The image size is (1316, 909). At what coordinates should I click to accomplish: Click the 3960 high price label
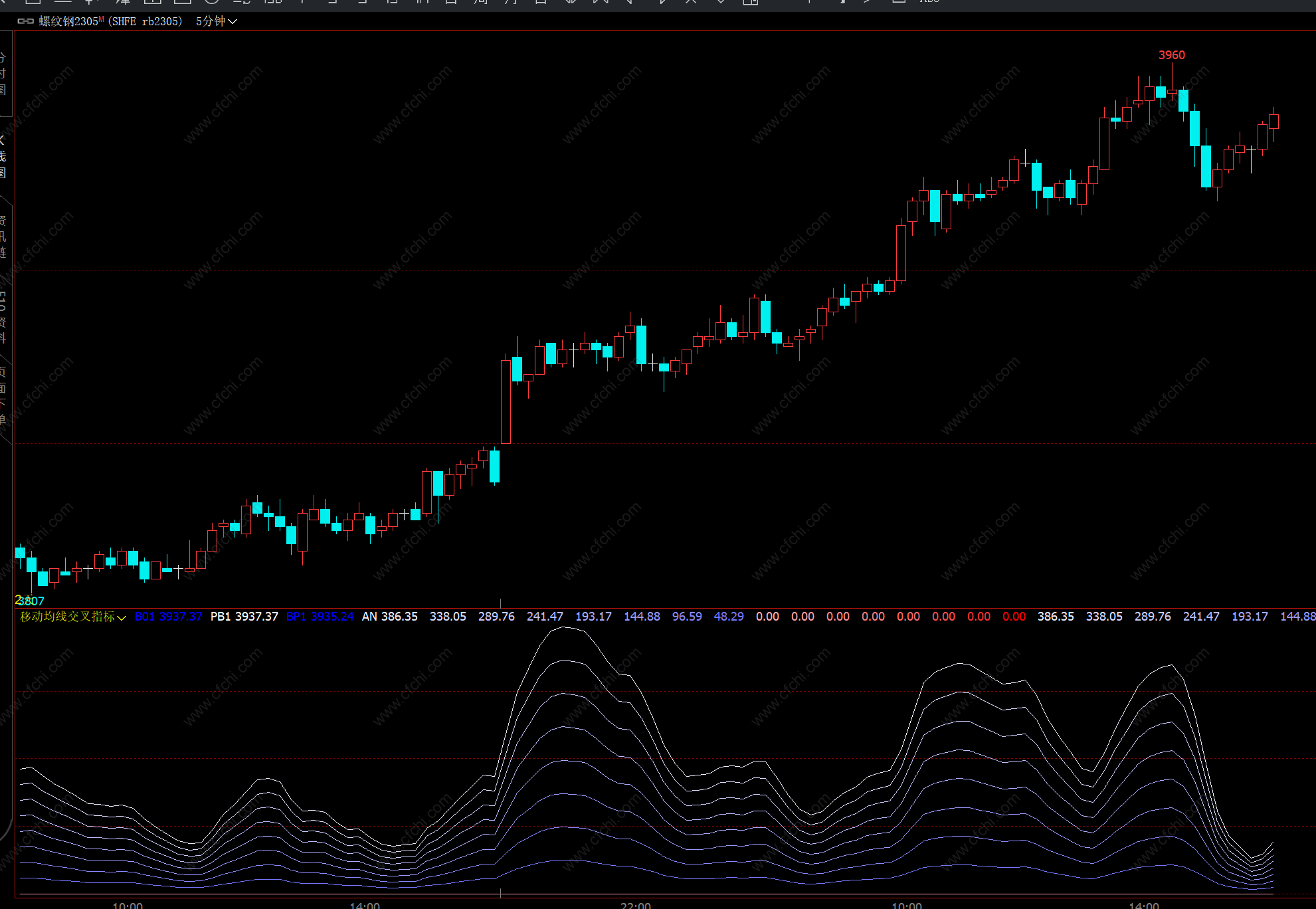pos(1171,55)
